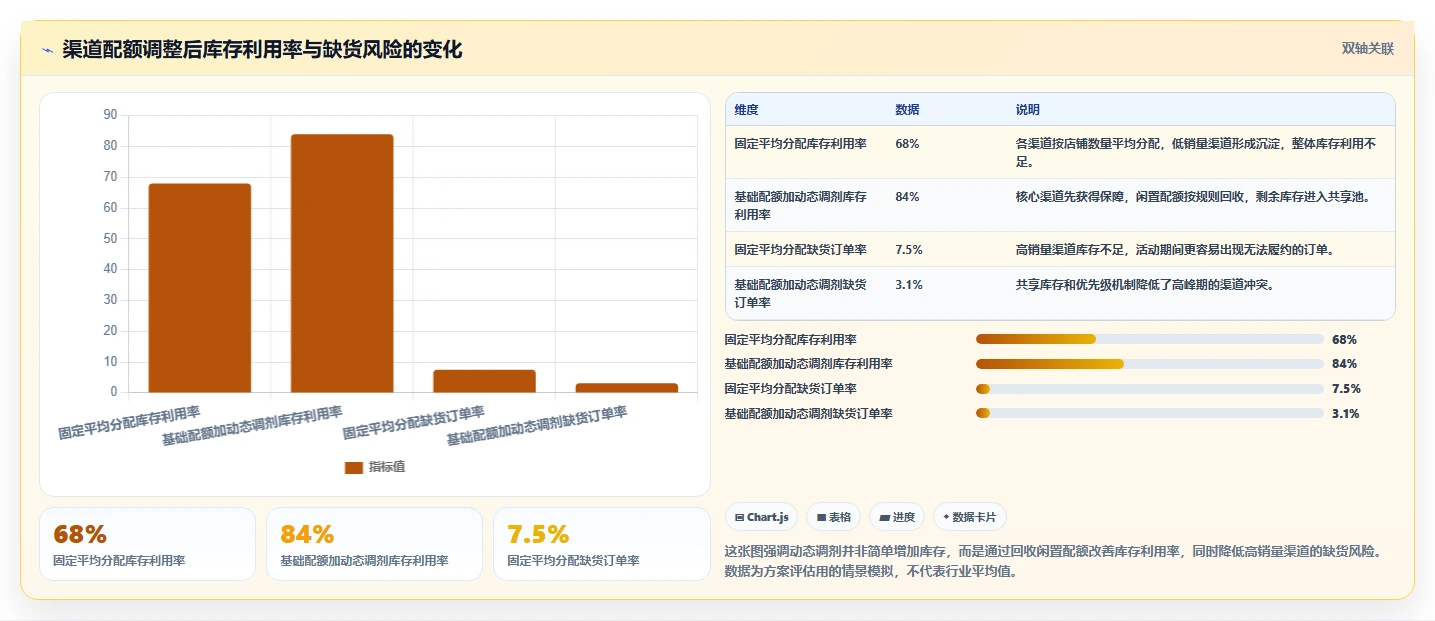Click the 数据 column header
The image size is (1435, 621).
(907, 110)
